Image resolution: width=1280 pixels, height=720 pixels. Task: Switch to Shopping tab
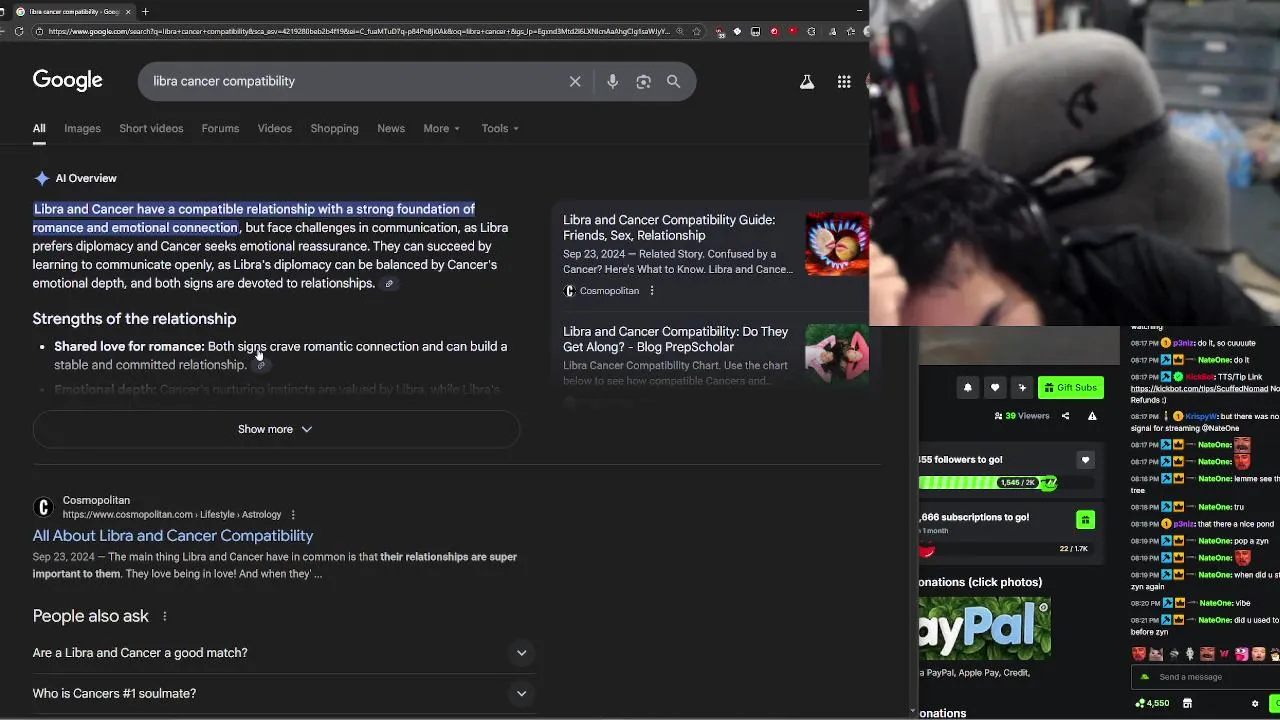[x=334, y=128]
